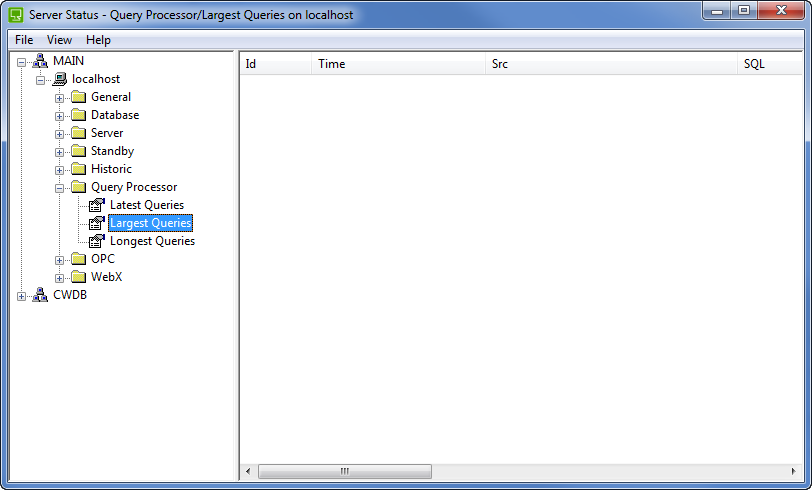Select the Server label
The image size is (812, 490).
pos(107,133)
